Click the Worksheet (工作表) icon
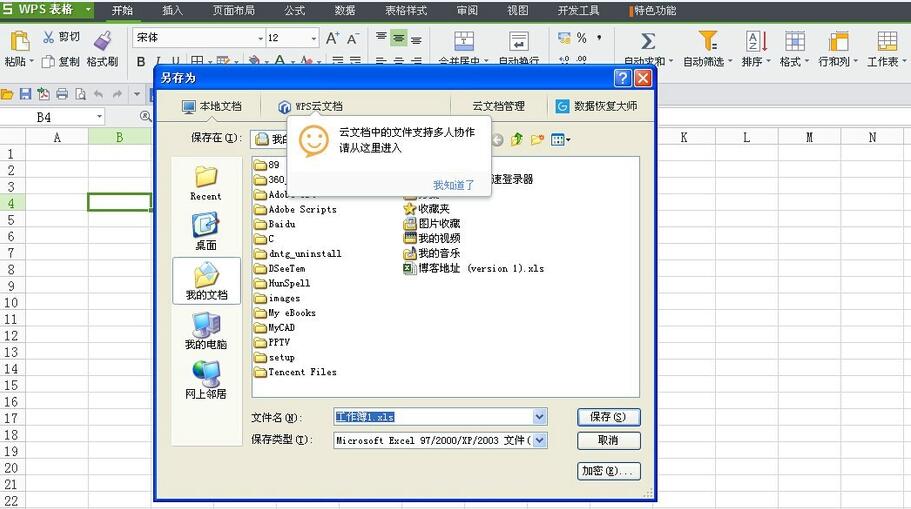The width and height of the screenshot is (911, 509). [x=887, y=41]
